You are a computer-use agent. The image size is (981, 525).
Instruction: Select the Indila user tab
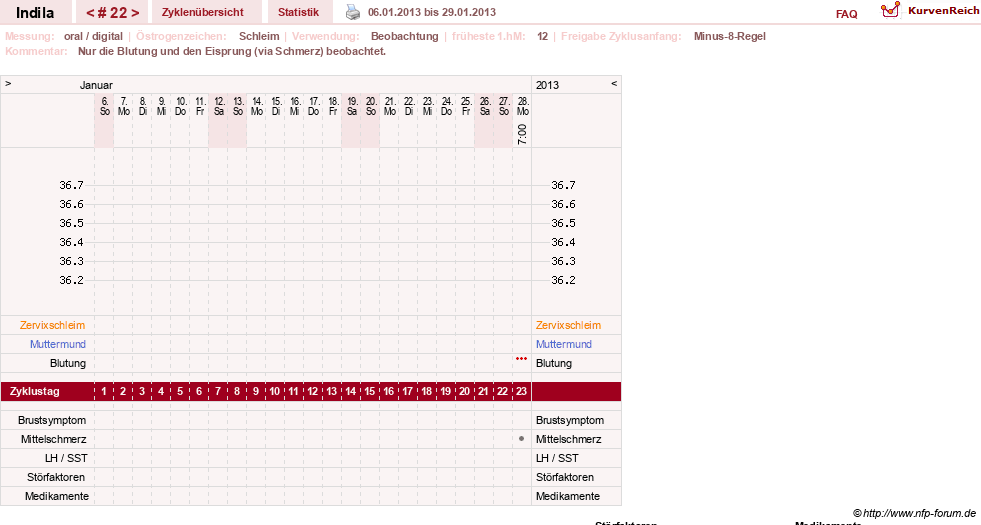point(35,13)
